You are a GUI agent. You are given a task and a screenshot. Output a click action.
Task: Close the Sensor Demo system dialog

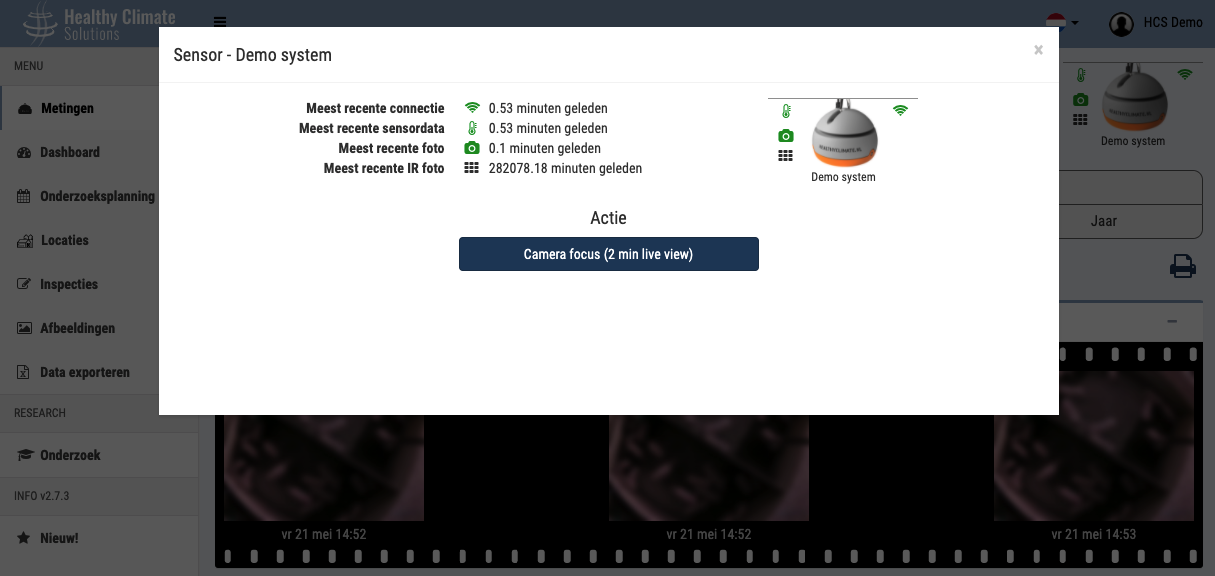pos(1038,50)
